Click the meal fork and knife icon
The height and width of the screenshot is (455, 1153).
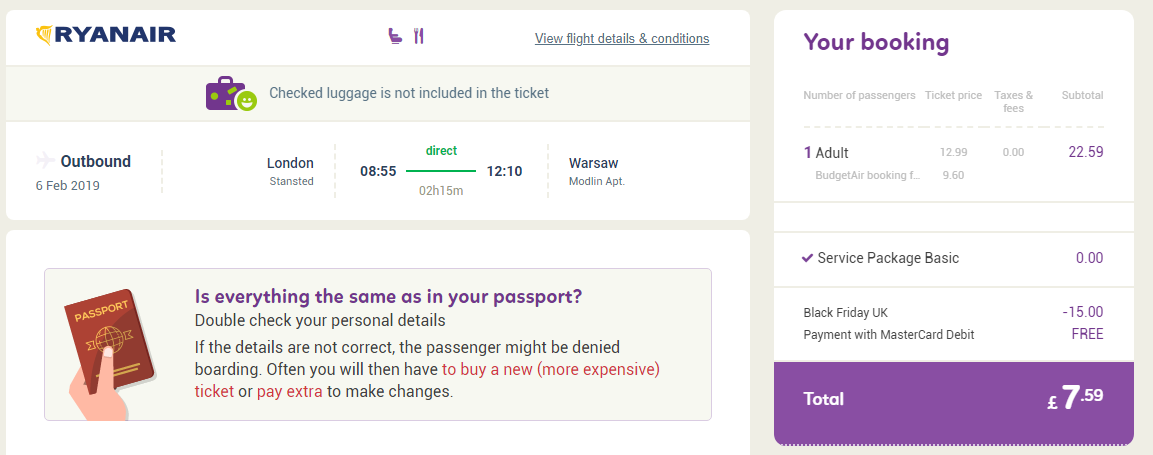coord(418,35)
